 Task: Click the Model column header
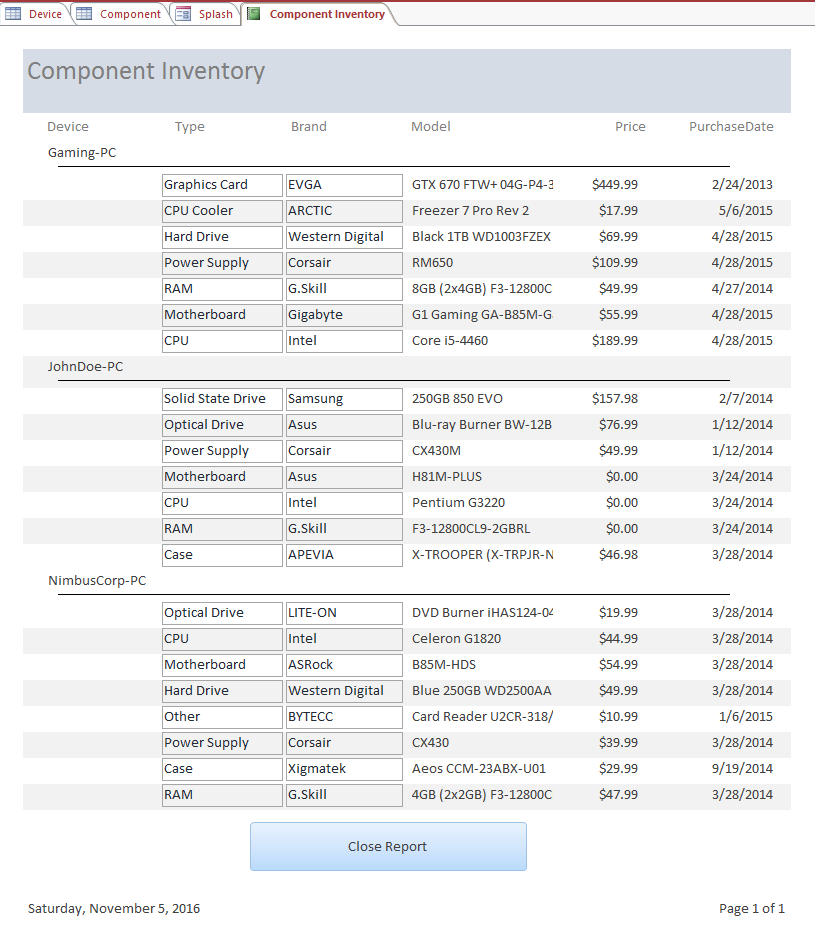pos(431,126)
